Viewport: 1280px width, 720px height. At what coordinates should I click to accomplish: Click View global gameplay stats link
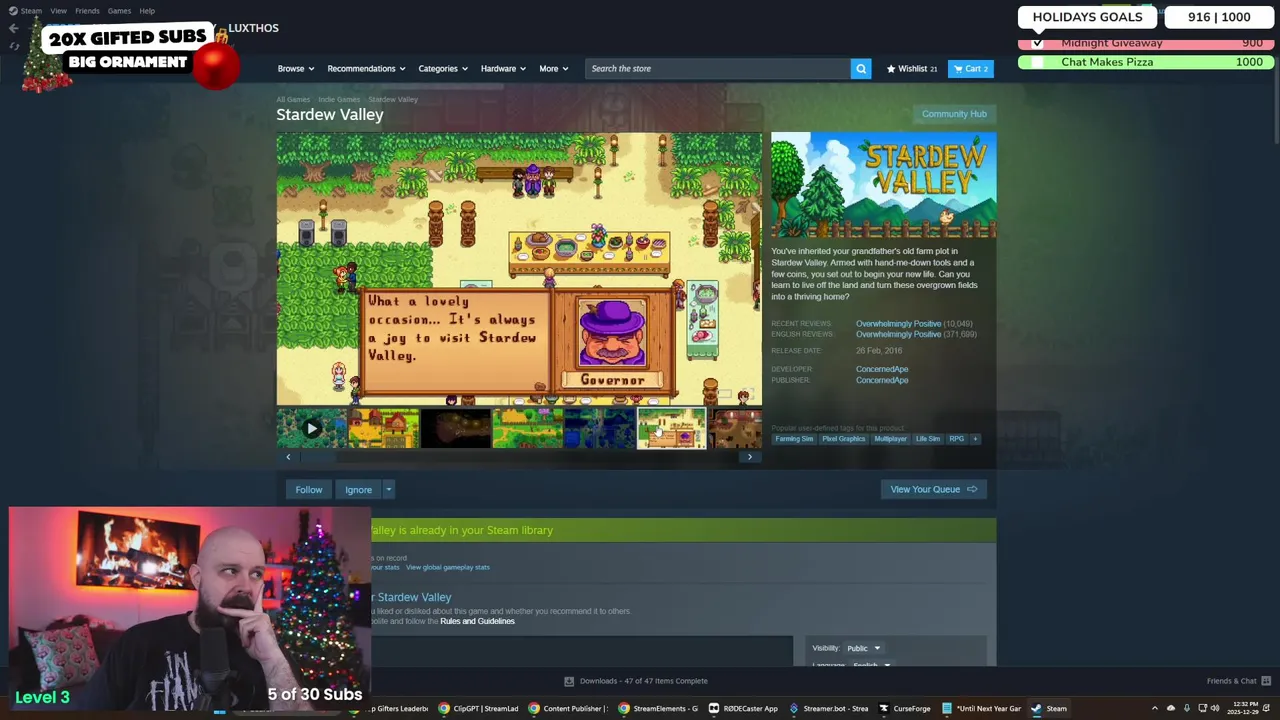pos(448,567)
